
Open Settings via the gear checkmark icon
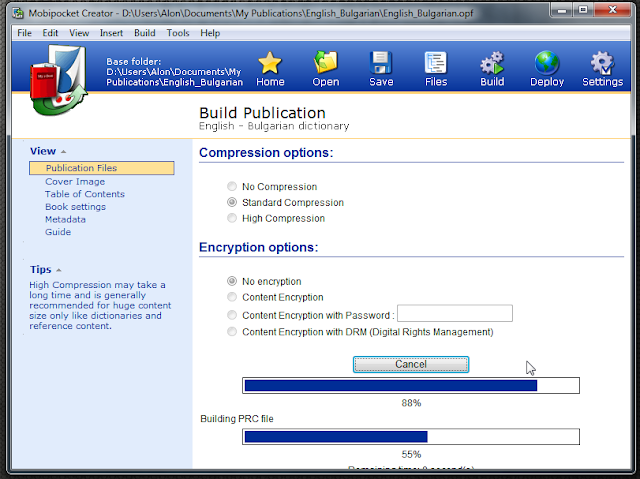tap(602, 63)
